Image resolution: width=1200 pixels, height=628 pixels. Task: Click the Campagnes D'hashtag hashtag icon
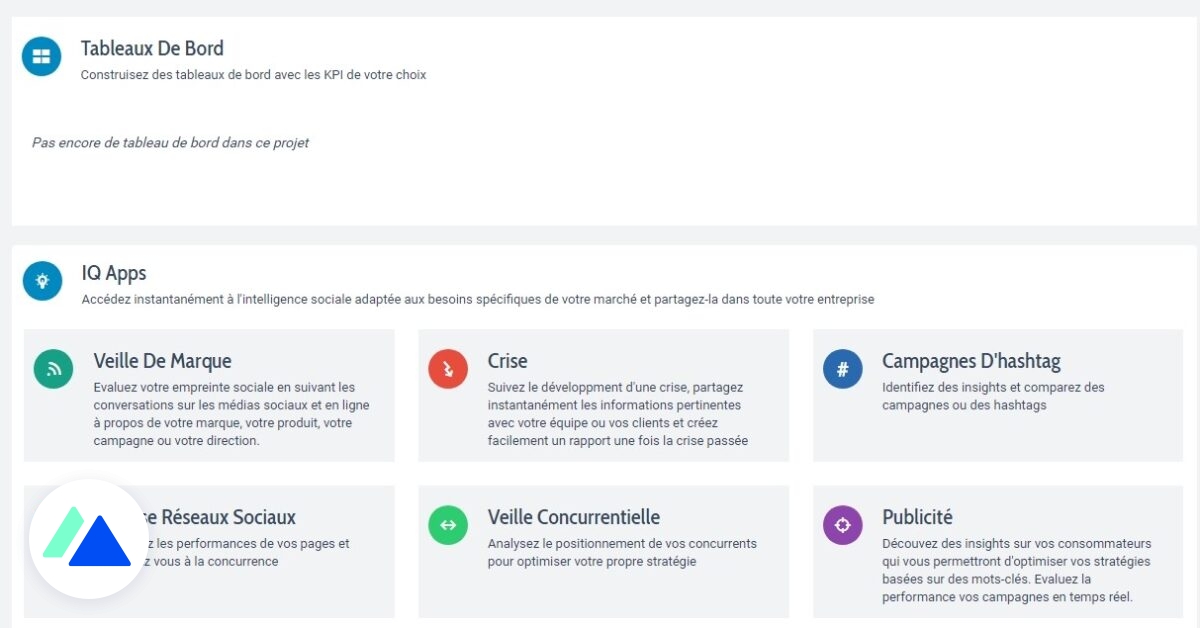[843, 369]
